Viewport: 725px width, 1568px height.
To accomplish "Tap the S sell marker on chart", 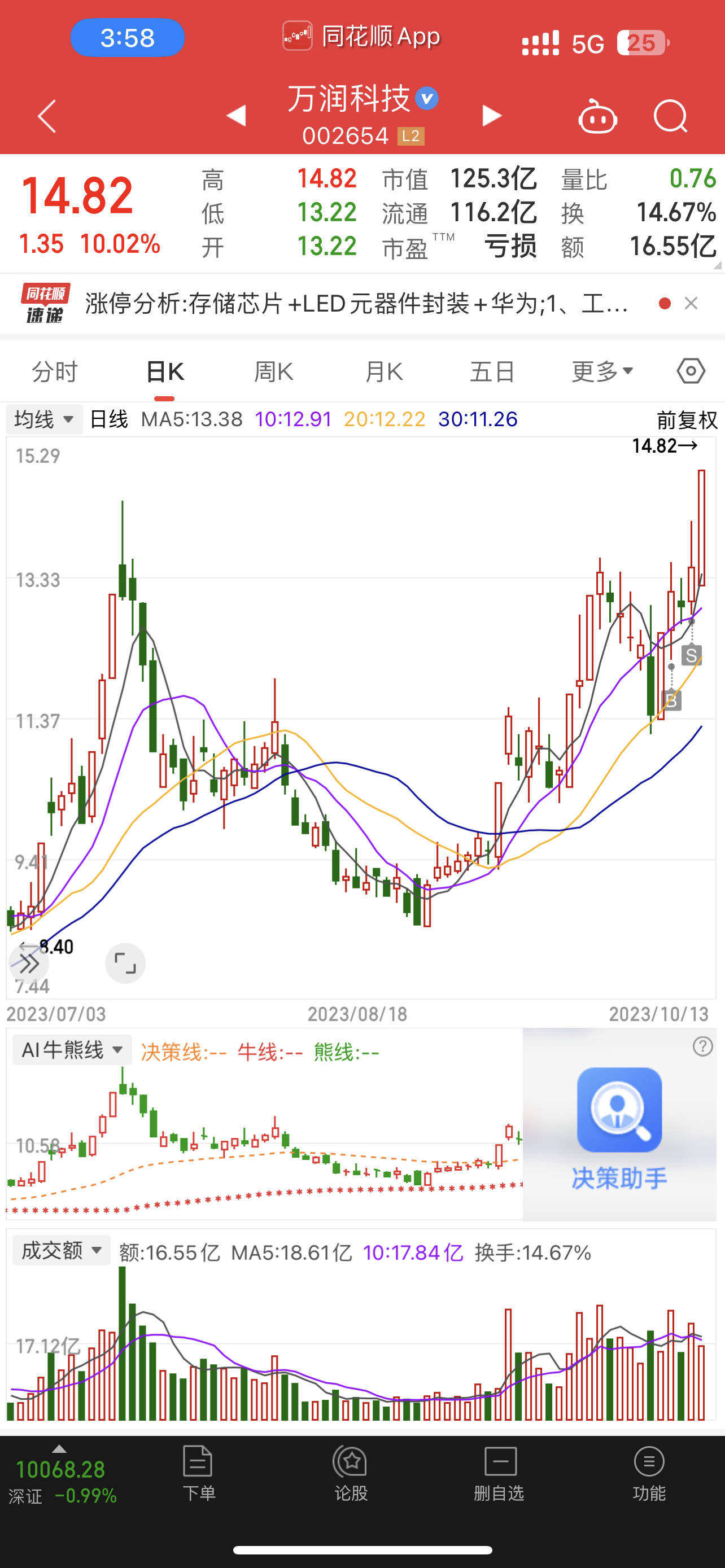I will pos(691,655).
